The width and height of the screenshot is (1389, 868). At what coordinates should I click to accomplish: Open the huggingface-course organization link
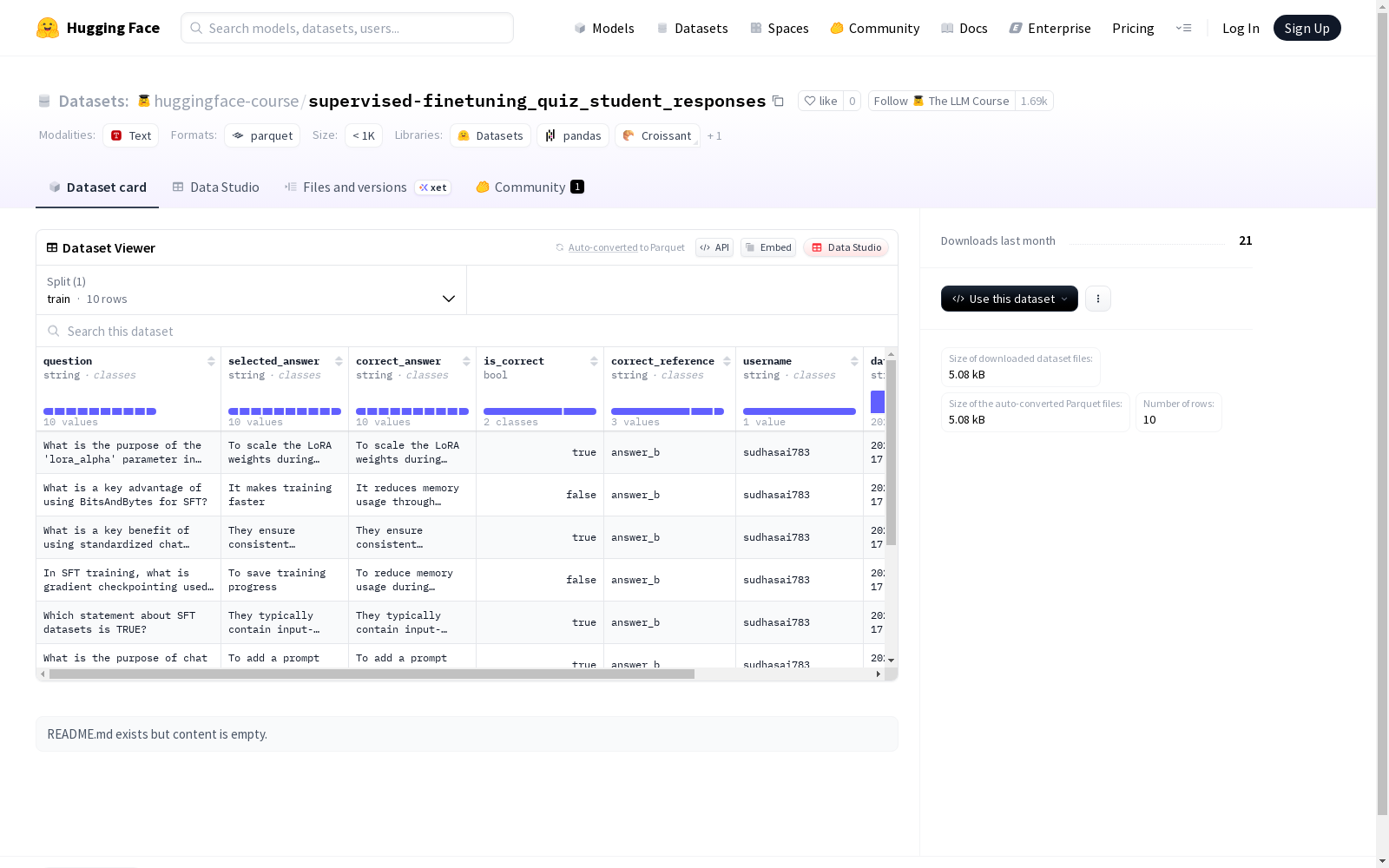coord(226,101)
